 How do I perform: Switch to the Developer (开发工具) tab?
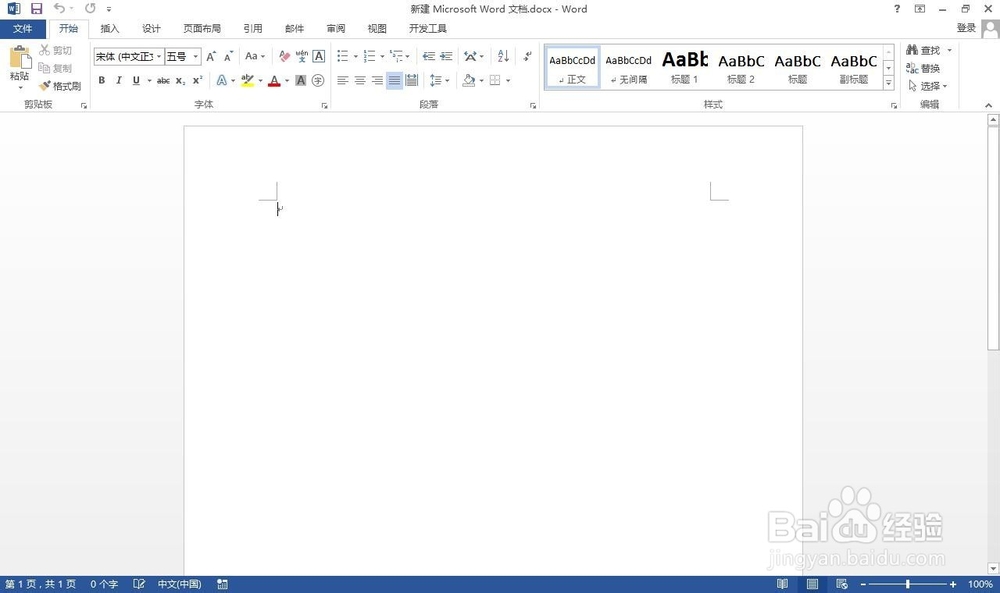427,29
